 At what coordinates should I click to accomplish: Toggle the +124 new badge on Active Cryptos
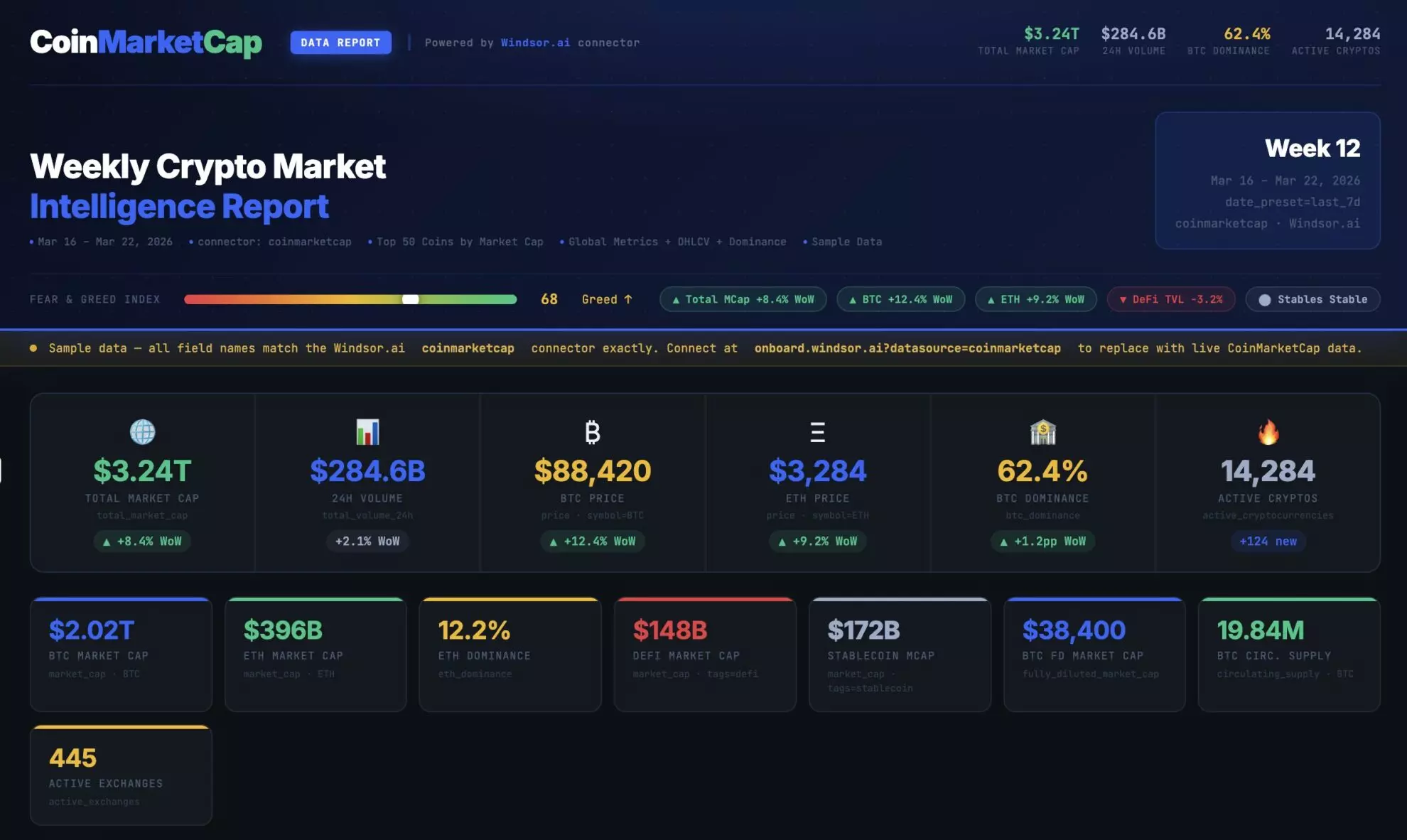tap(1268, 541)
